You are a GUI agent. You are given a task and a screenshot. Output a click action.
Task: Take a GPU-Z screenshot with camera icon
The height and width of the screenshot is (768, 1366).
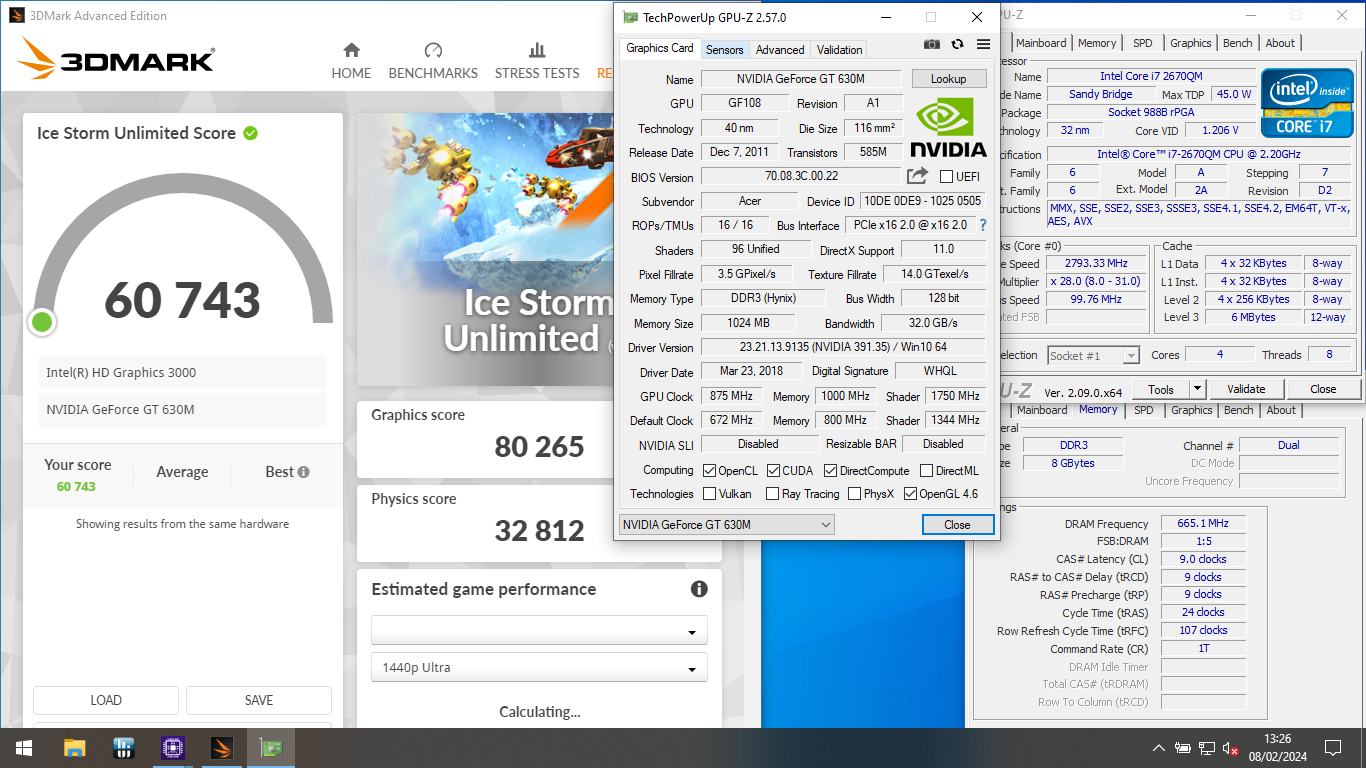click(932, 44)
